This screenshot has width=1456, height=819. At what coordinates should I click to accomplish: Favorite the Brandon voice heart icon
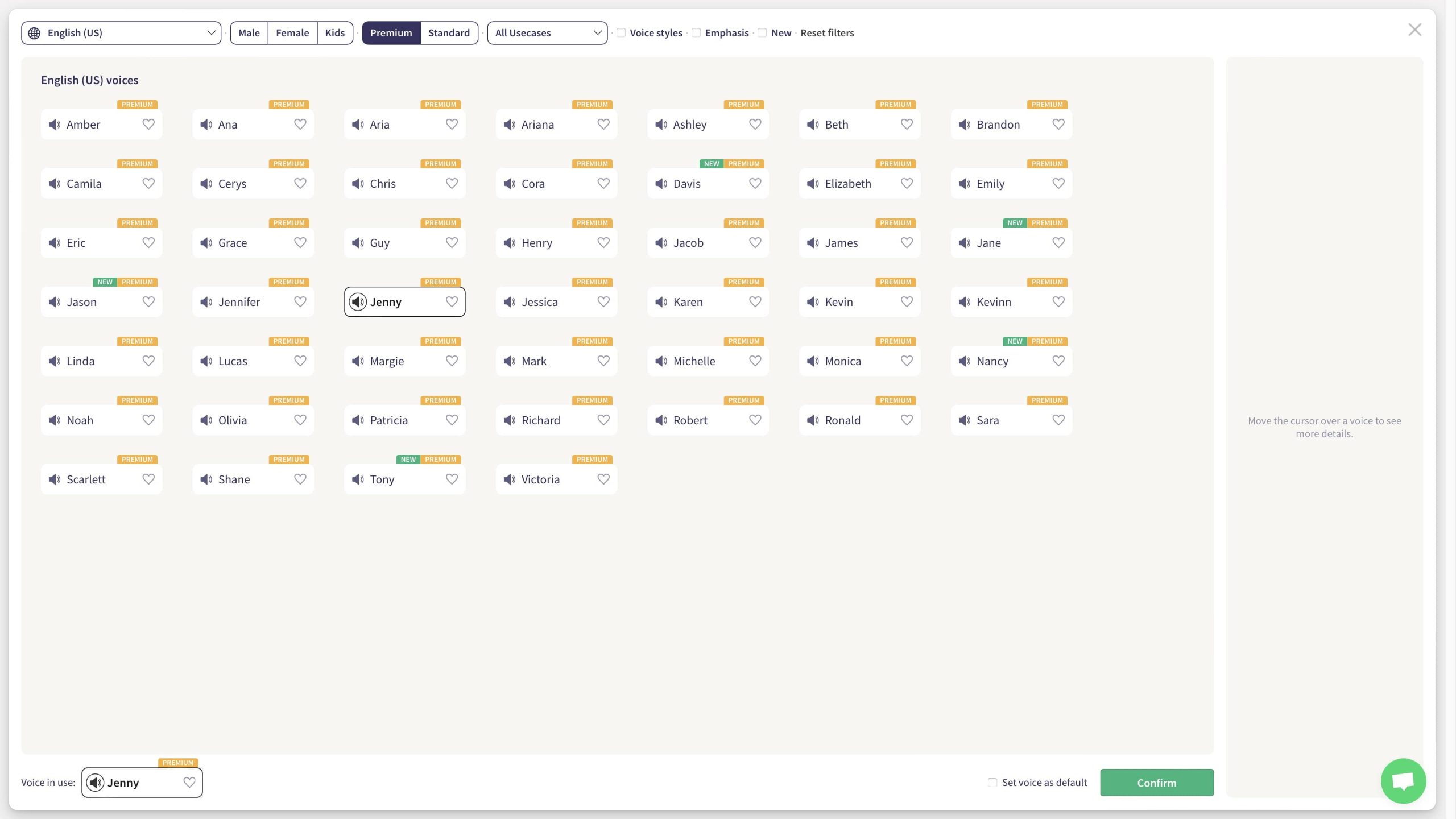tap(1058, 125)
